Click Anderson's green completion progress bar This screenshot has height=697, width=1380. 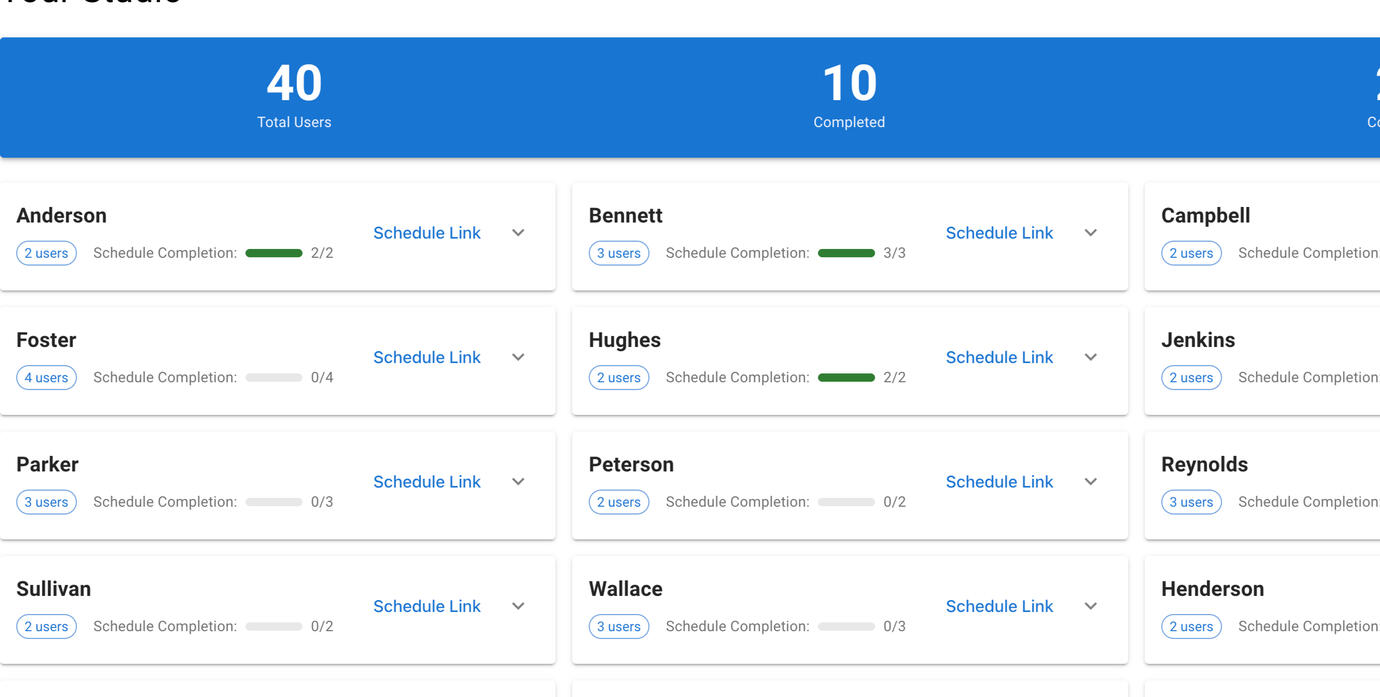(274, 254)
